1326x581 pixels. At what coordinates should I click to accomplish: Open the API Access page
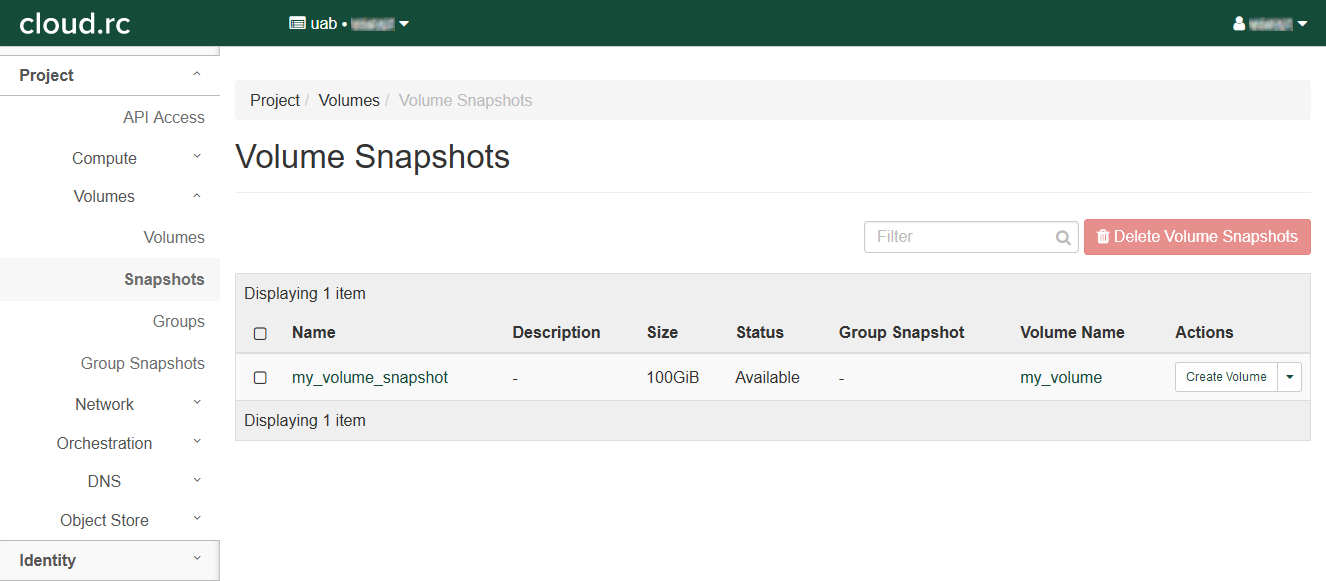tap(163, 117)
